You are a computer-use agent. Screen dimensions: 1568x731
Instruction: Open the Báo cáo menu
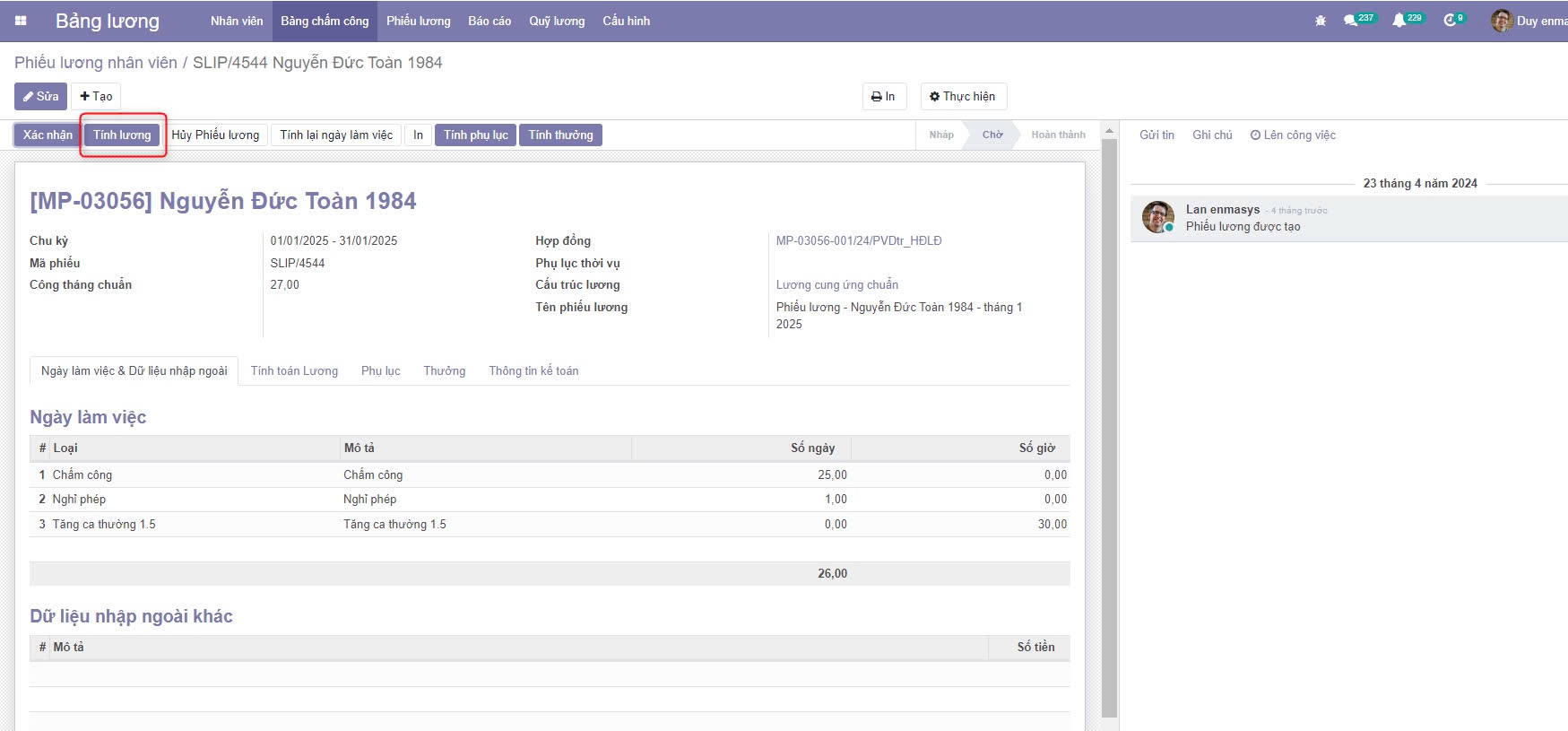pos(489,21)
